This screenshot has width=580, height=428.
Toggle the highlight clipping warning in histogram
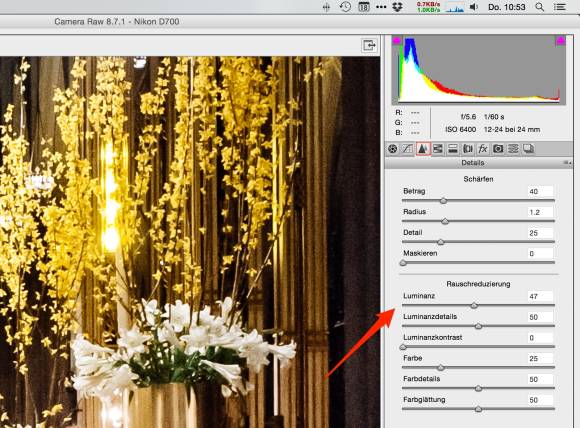coord(560,40)
